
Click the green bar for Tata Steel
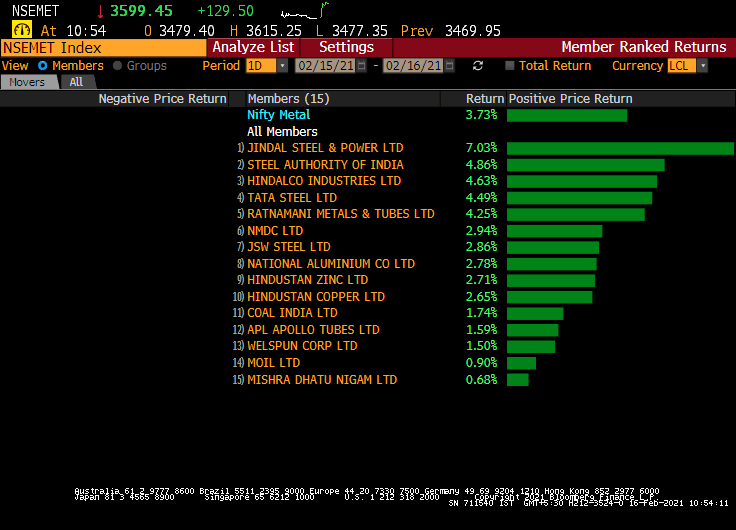[x=579, y=198]
